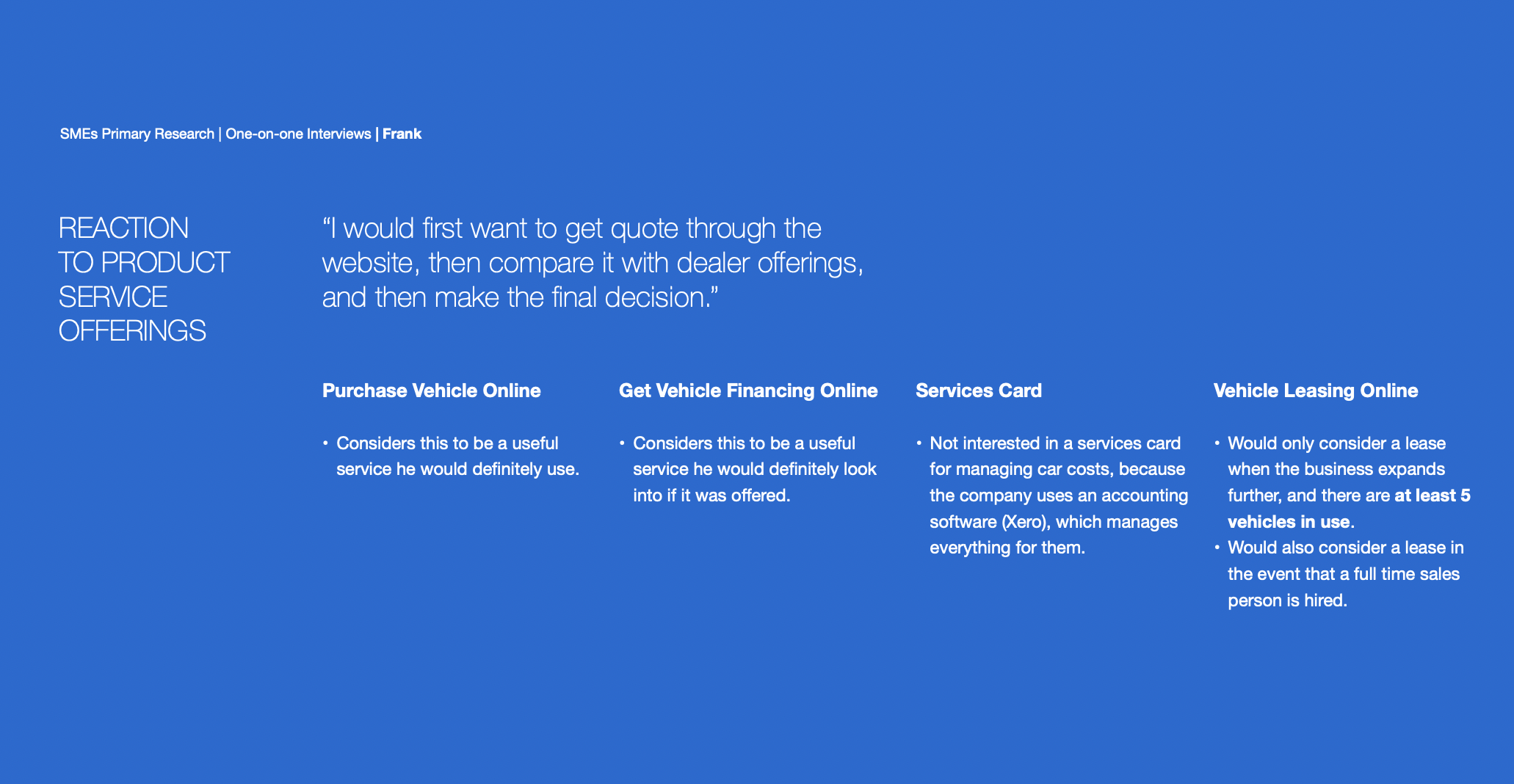The image size is (1514, 784).
Task: Click the bold 'vehicles in use' text
Action: [x=1289, y=522]
